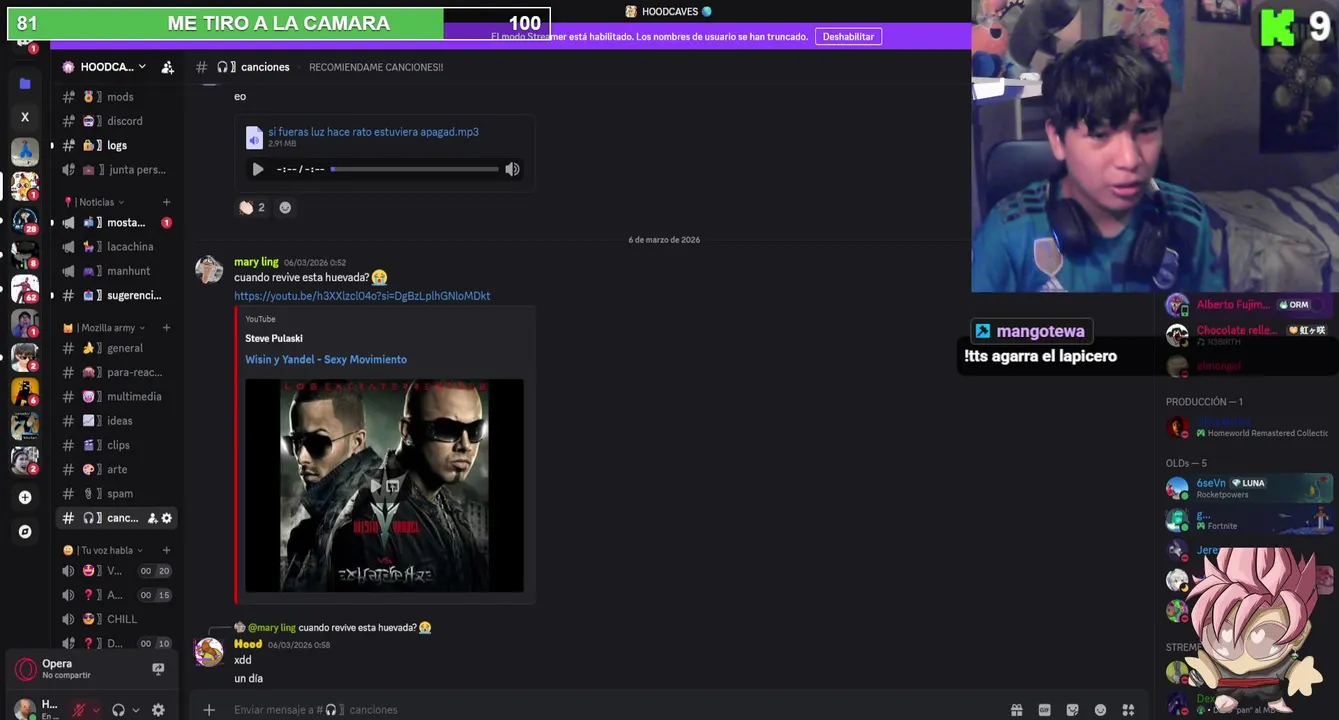The height and width of the screenshot is (720, 1339).
Task: Open the headphones output options chevron
Action: click(x=135, y=710)
